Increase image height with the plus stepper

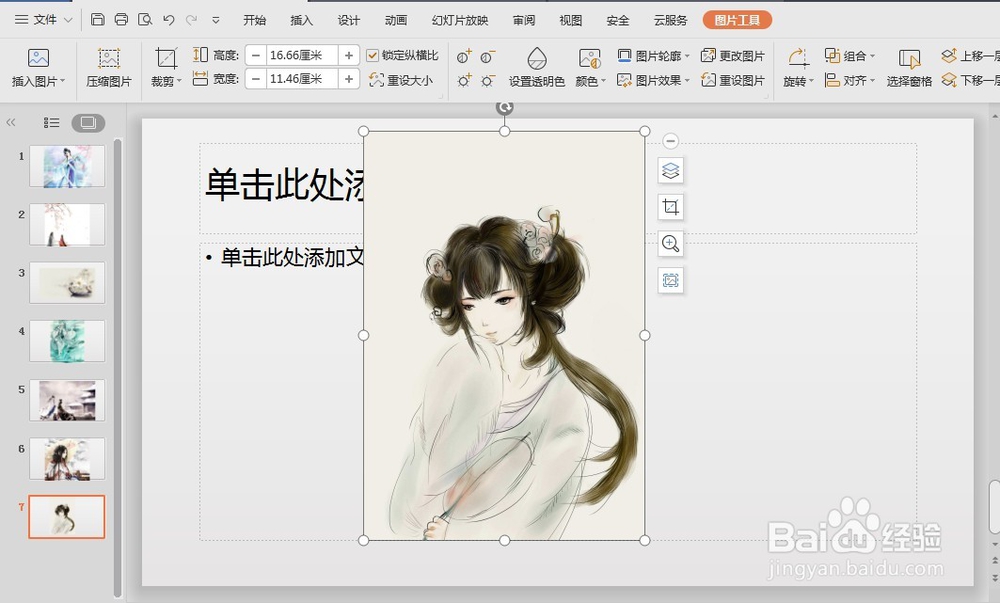pyautogui.click(x=346, y=55)
